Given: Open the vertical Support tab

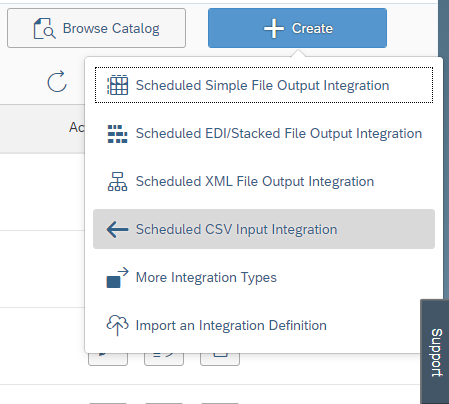Looking at the screenshot, I should tap(435, 352).
